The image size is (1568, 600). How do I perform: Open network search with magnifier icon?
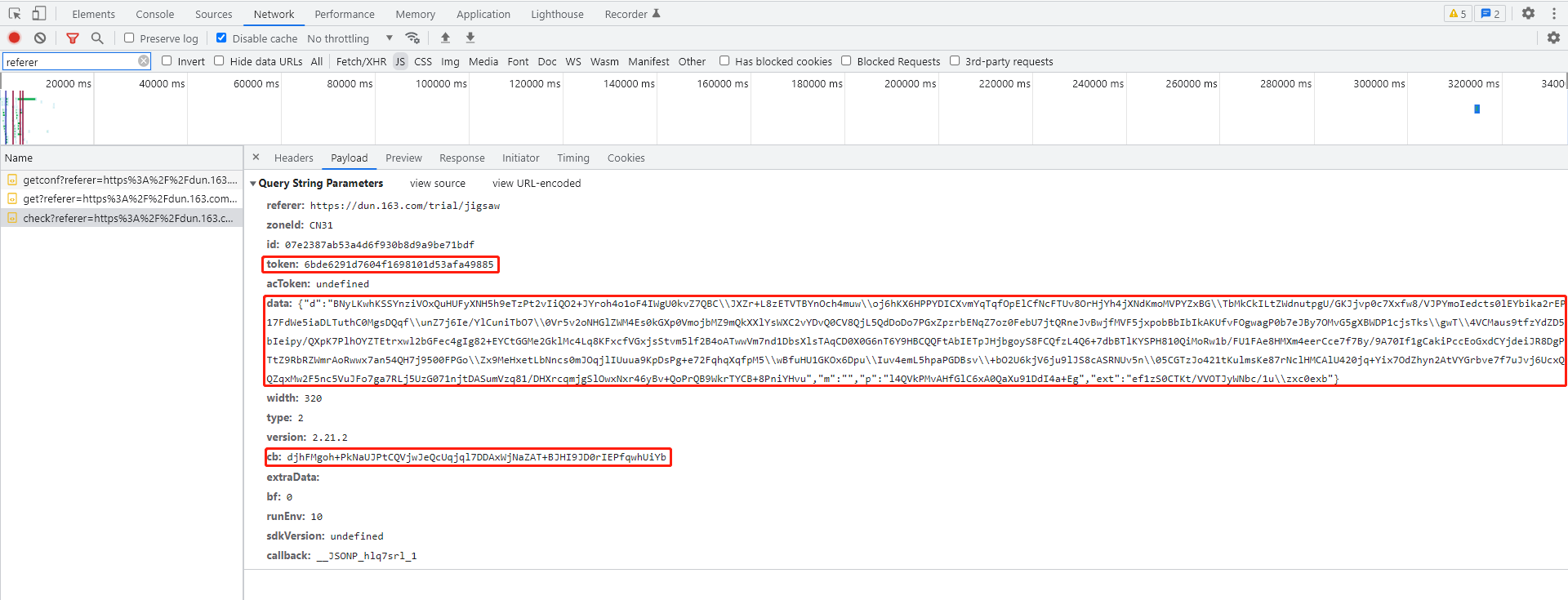pyautogui.click(x=97, y=38)
